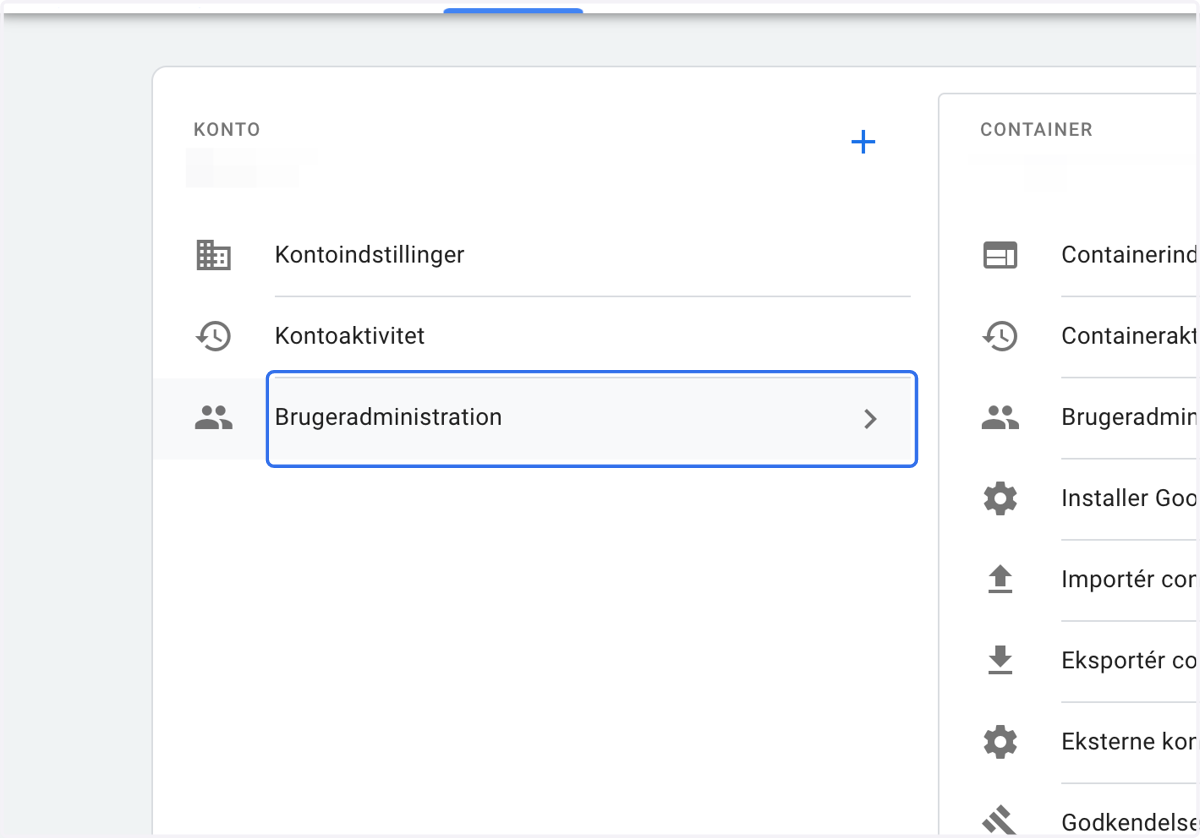
Task: Click the building icon beside Kontoindstillinger
Action: [213, 255]
